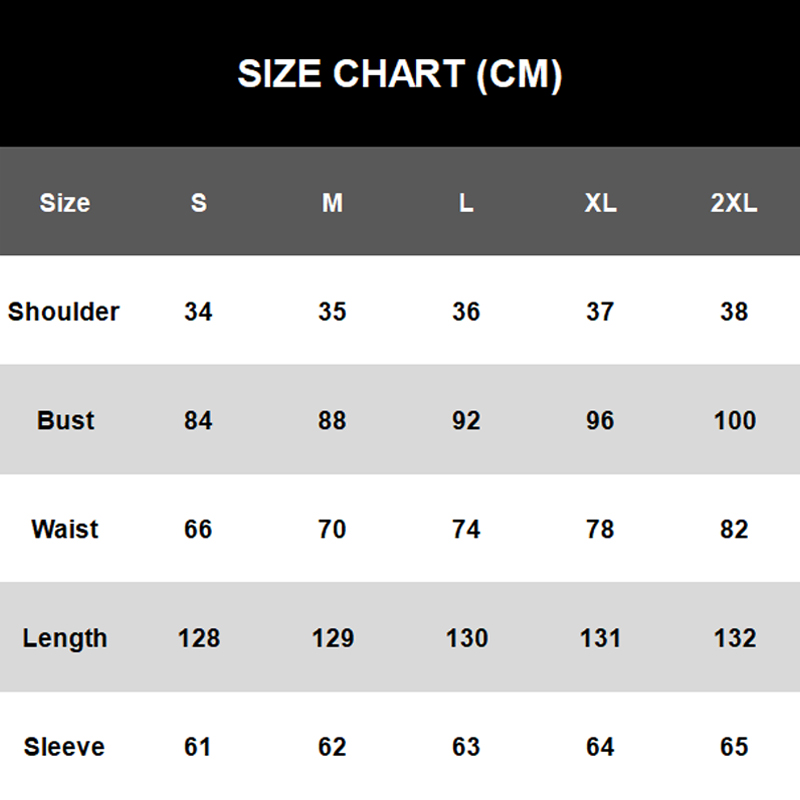Select the M size column header
The image size is (800, 800).
[332, 203]
